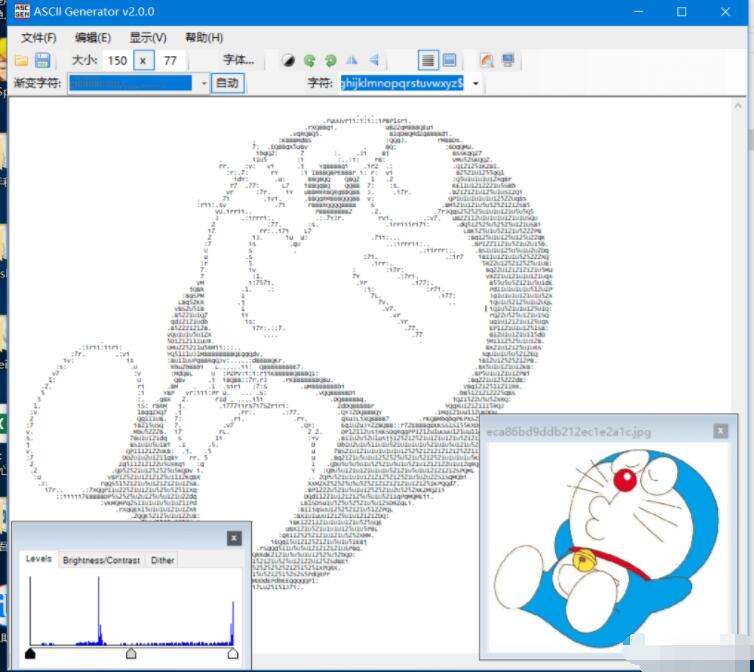
Task: Click the width field showing 150
Action: (x=117, y=61)
